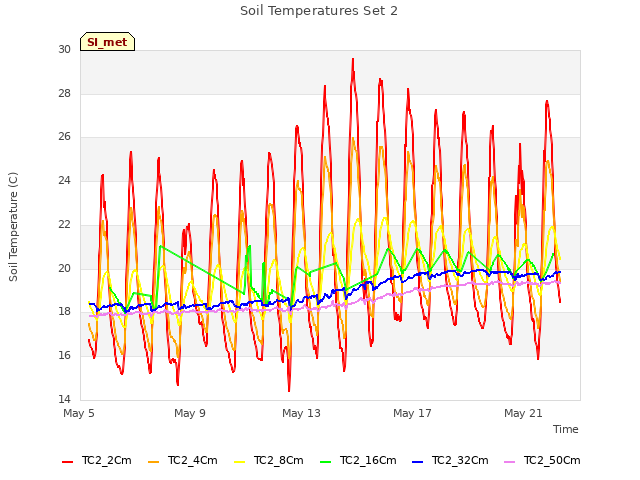Screen dimensions: 640x480
Task: Click the 18 y-axis tick label
Action: [x=64, y=312]
